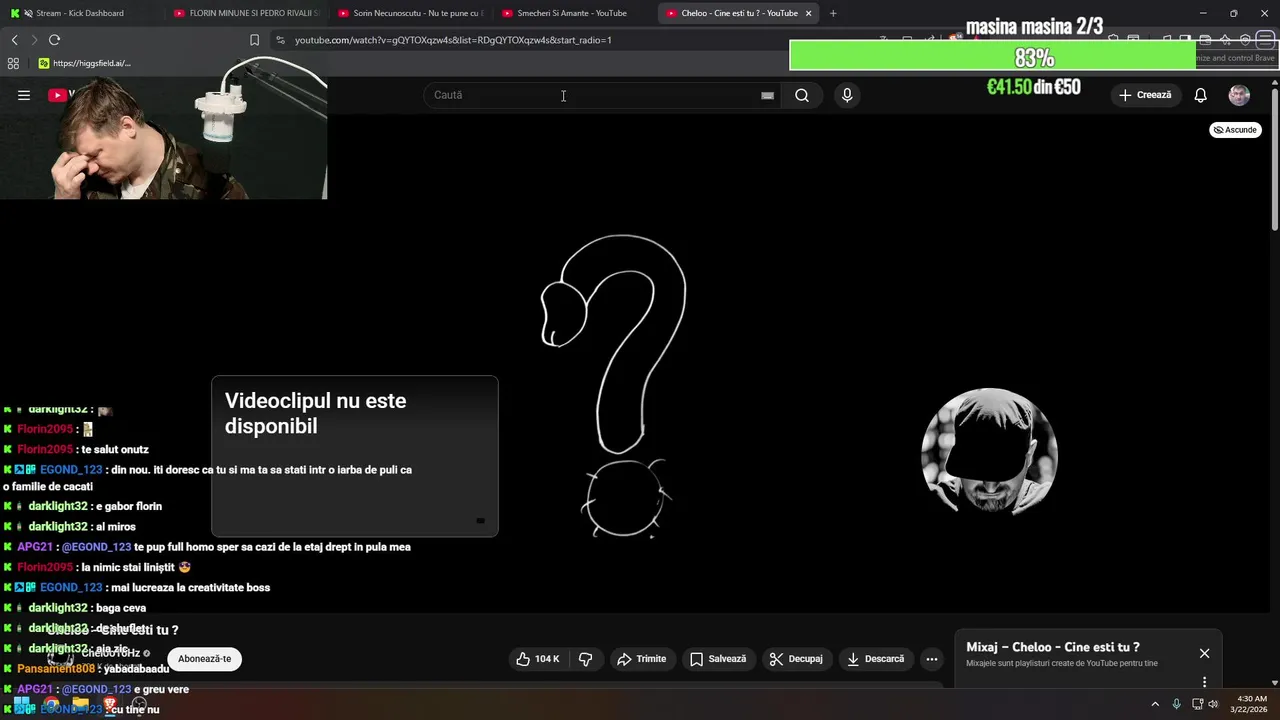
Task: Open more video actions three-dot menu
Action: point(932,659)
